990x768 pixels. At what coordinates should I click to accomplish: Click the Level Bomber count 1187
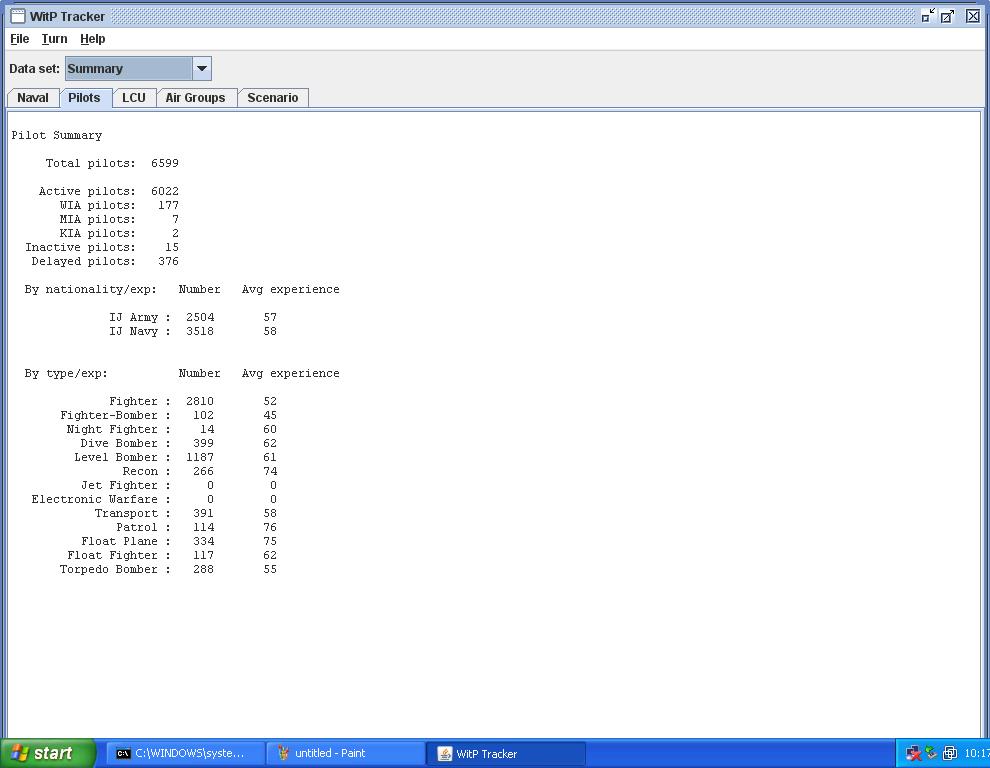pyautogui.click(x=200, y=457)
